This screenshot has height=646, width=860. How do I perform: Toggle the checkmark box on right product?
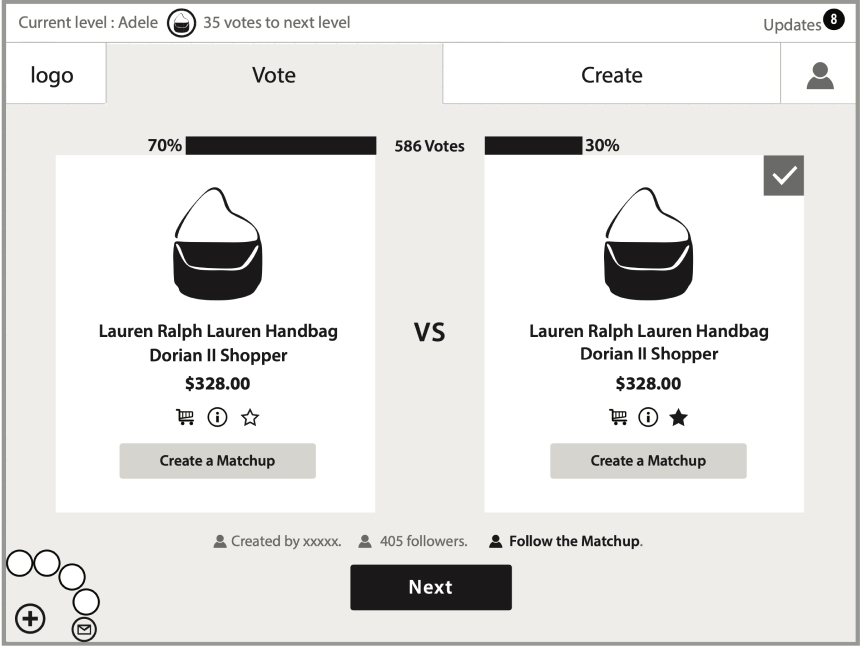point(783,175)
